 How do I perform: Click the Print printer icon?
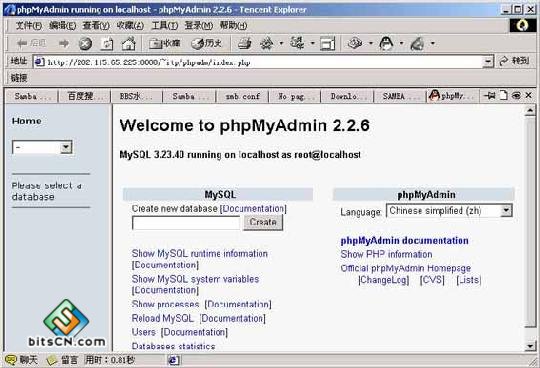point(245,44)
